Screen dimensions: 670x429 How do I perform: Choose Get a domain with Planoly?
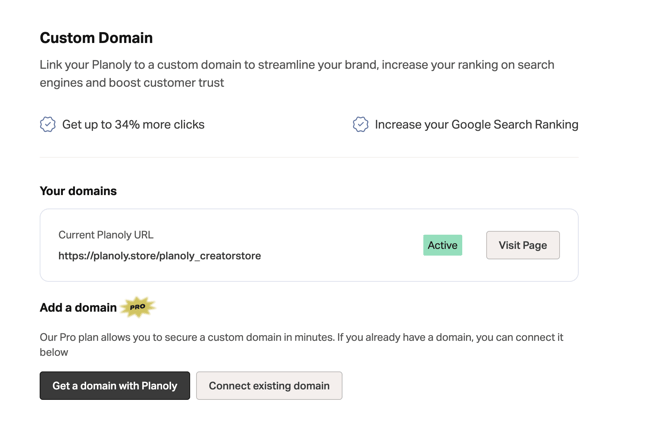click(115, 386)
